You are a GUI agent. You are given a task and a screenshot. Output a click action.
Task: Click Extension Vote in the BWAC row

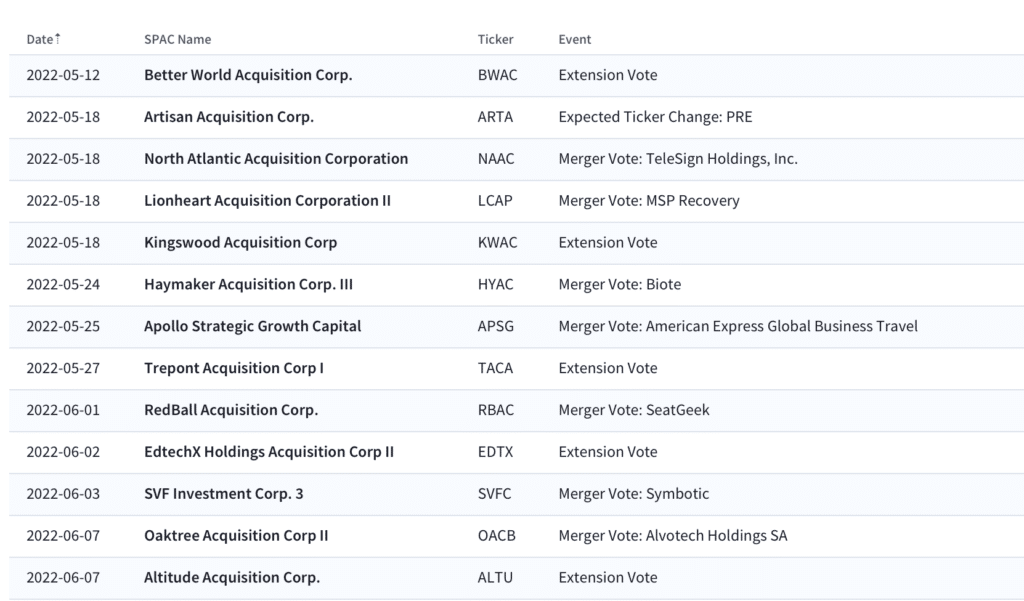(x=608, y=75)
